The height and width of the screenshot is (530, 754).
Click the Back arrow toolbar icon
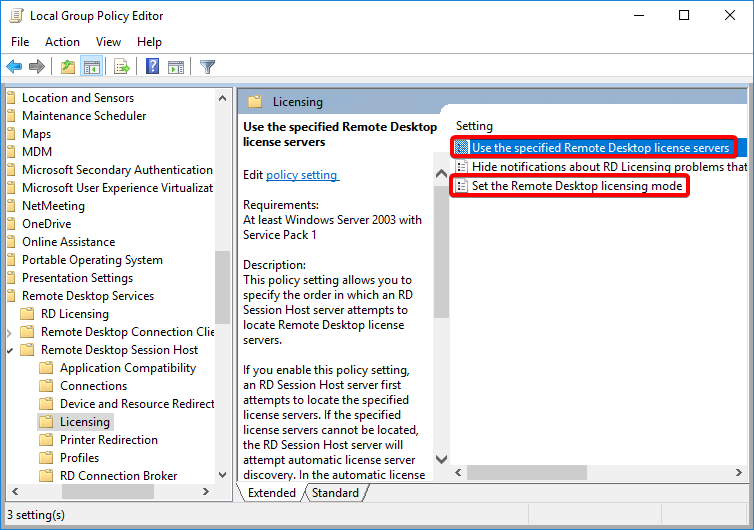coord(14,67)
